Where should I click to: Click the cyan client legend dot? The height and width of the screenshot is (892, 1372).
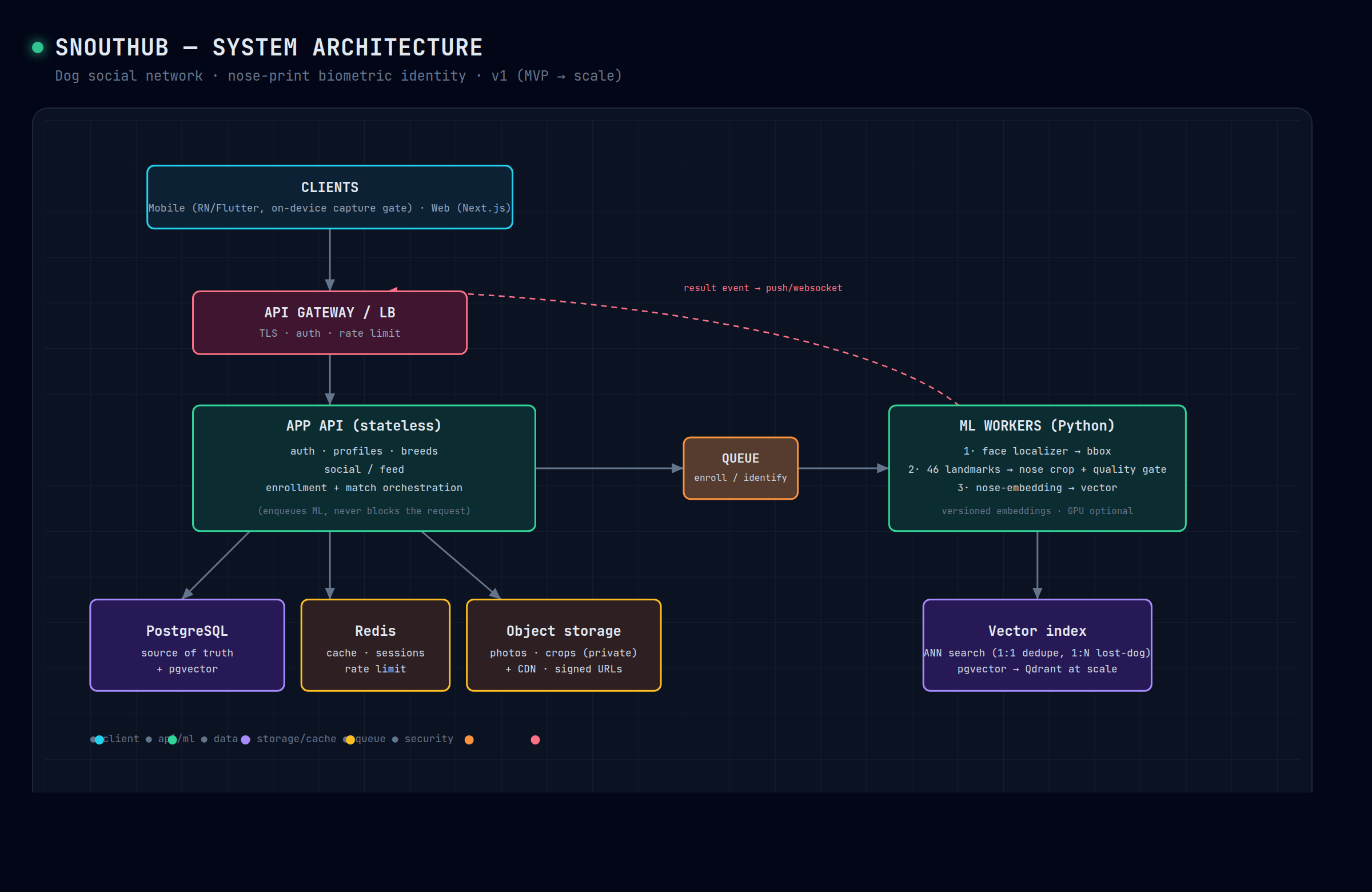coord(99,740)
